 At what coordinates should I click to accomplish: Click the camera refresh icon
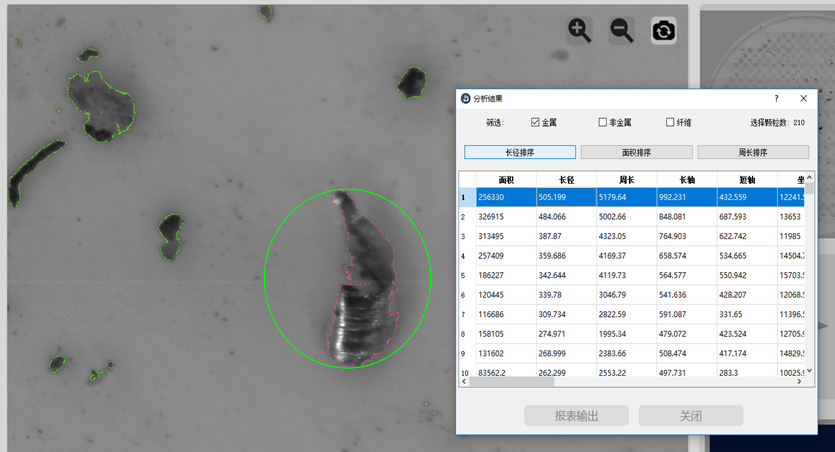point(663,31)
